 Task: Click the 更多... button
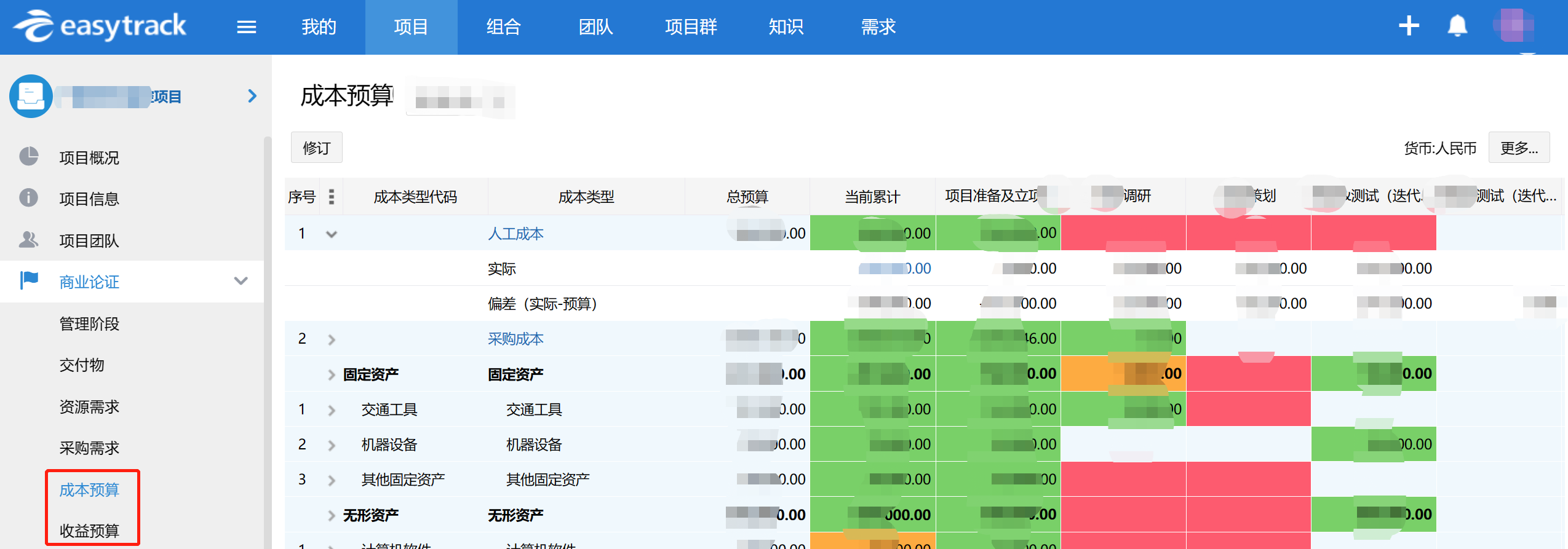pos(1518,148)
